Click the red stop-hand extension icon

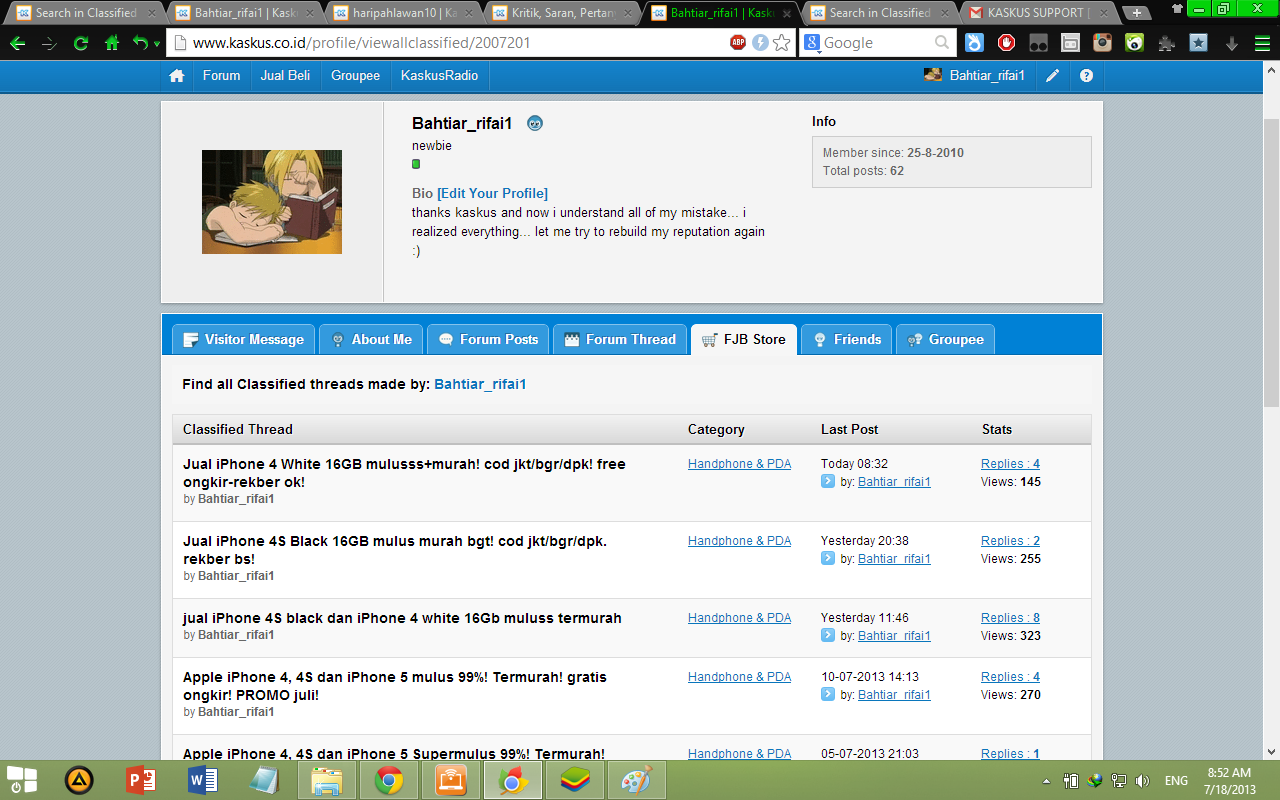[x=1006, y=43]
